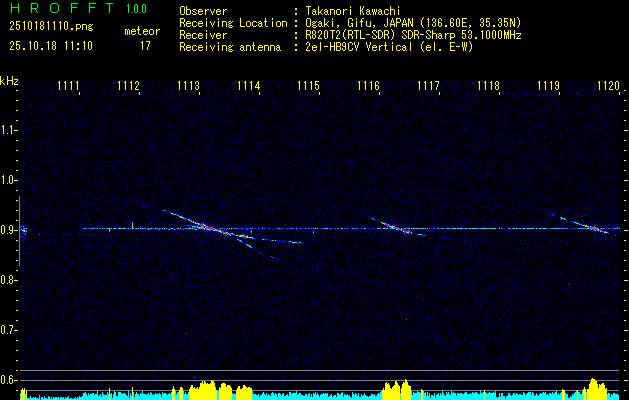Click the 1114 time axis marker
The height and width of the screenshot is (400, 629).
248,85
